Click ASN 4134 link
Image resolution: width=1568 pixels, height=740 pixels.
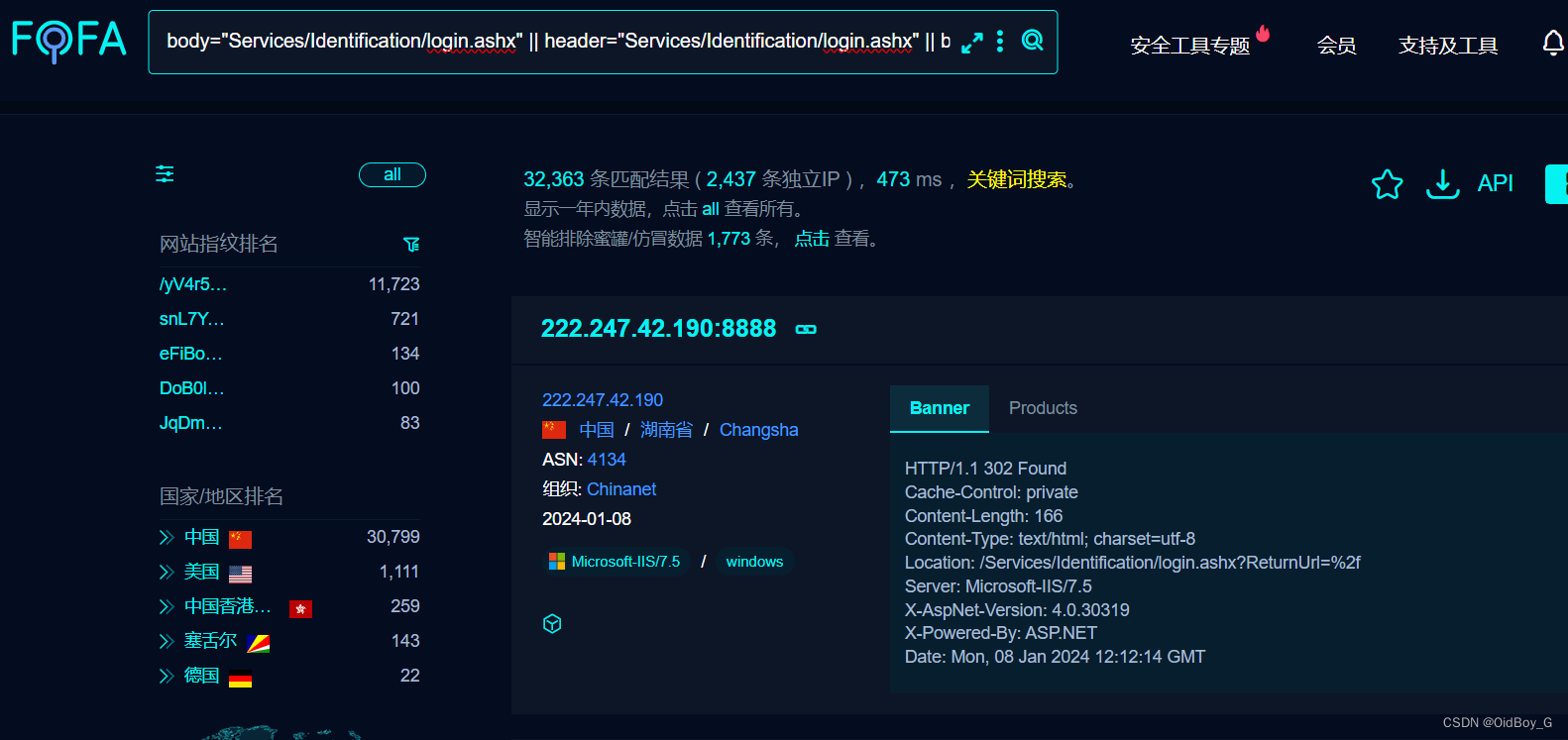pyautogui.click(x=607, y=460)
